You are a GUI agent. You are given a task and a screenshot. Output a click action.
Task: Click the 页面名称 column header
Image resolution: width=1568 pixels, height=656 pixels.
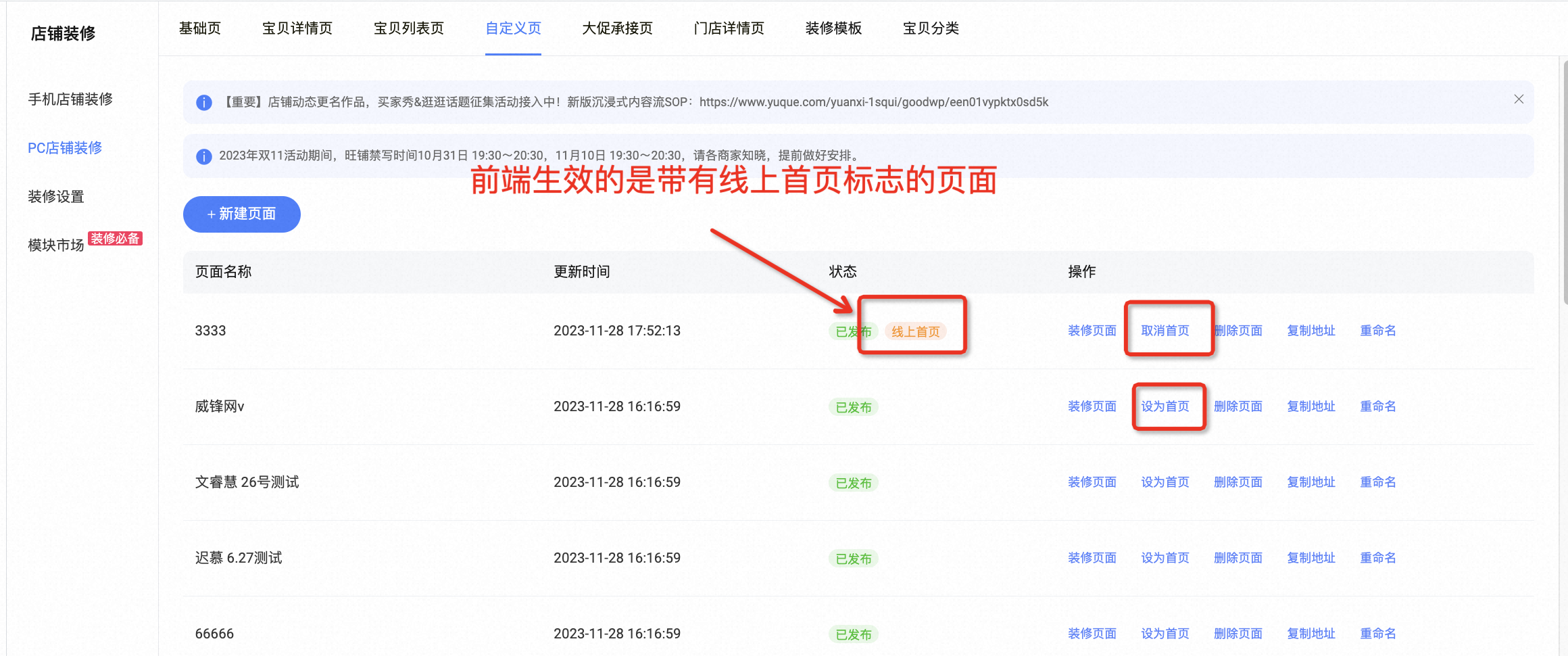click(223, 272)
